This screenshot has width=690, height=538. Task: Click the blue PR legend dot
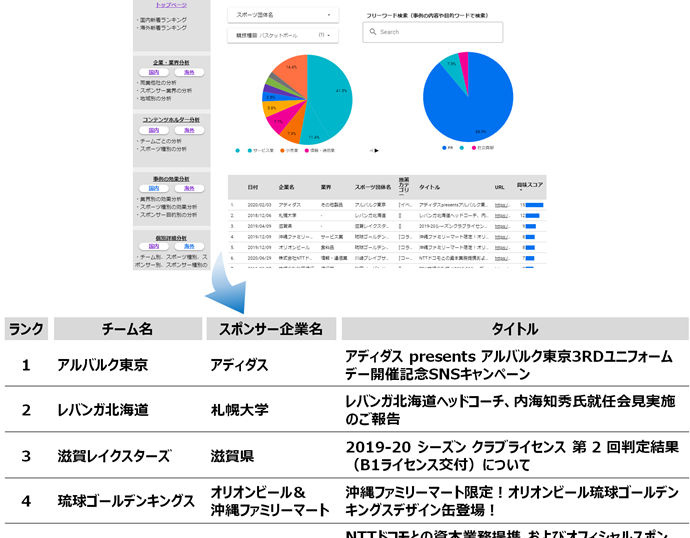[444, 148]
